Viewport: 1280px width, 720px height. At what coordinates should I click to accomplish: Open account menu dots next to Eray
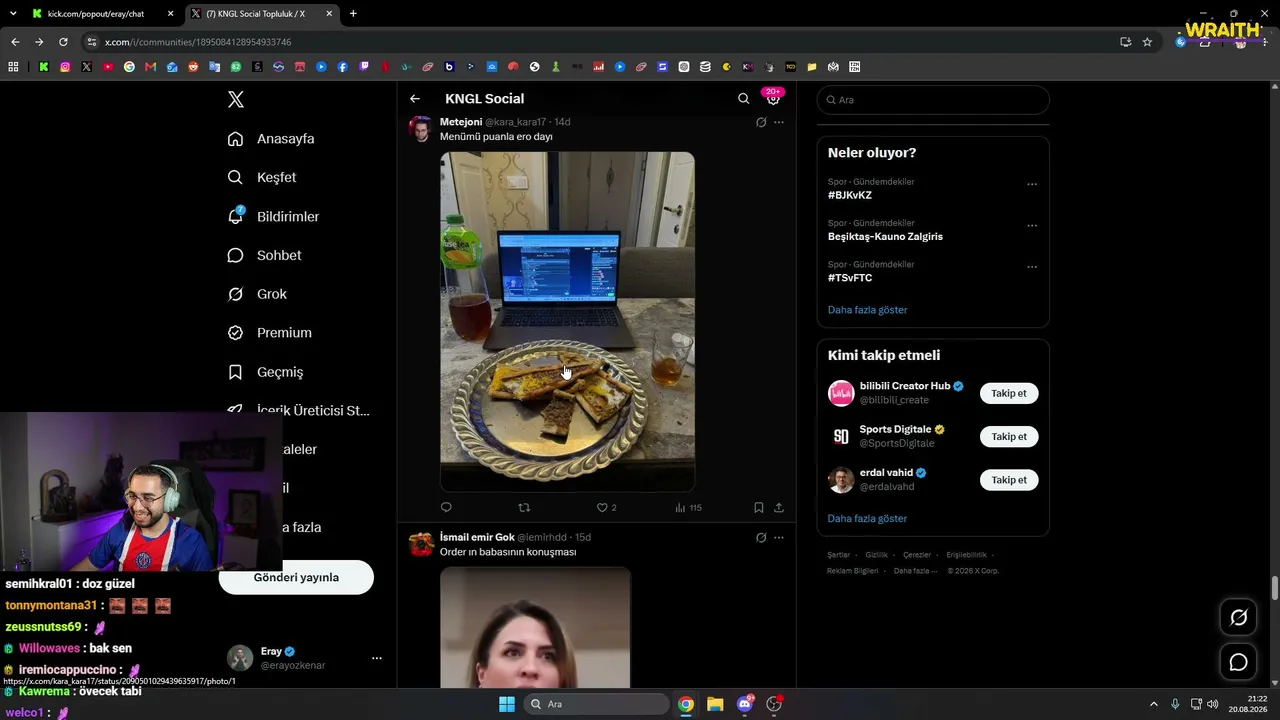pos(377,658)
